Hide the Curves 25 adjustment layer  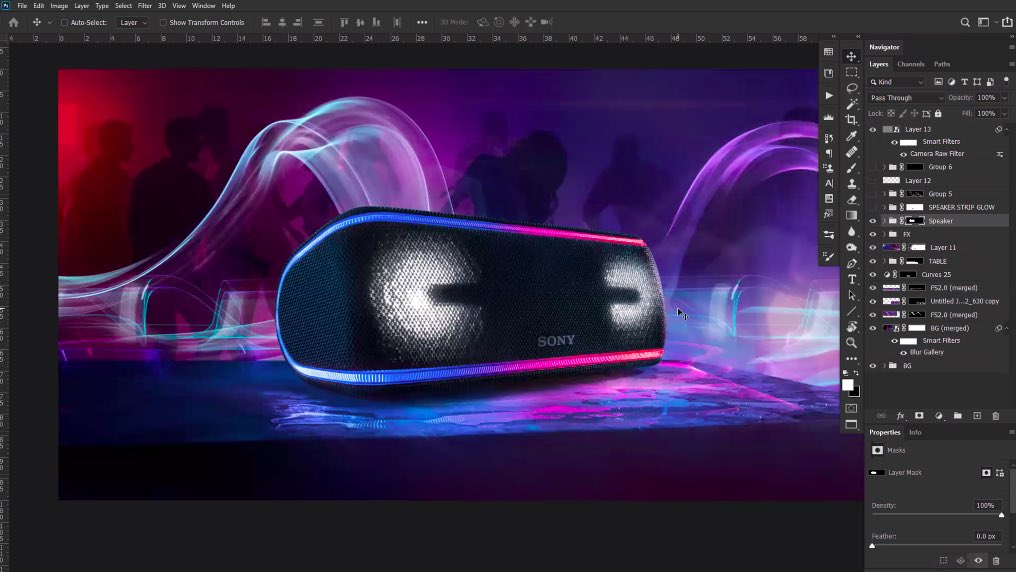pos(873,275)
